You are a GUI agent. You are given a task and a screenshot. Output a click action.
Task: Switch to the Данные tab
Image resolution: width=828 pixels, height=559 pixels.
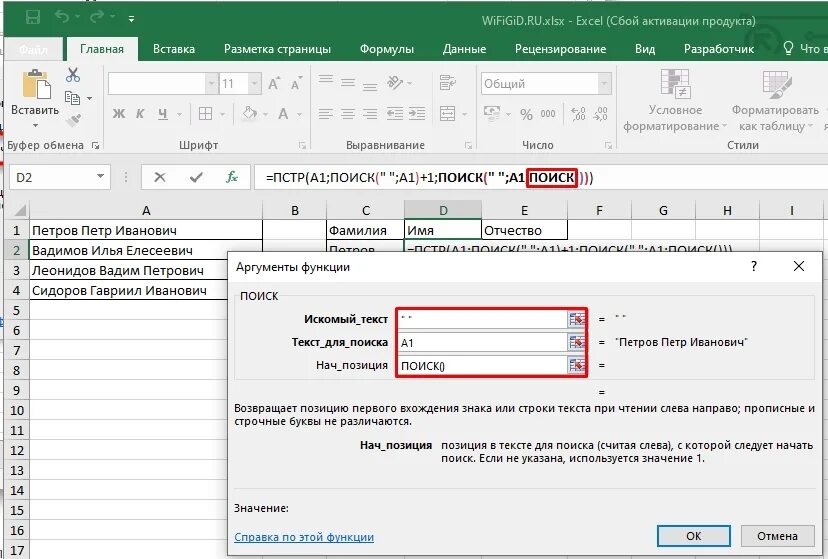point(464,49)
